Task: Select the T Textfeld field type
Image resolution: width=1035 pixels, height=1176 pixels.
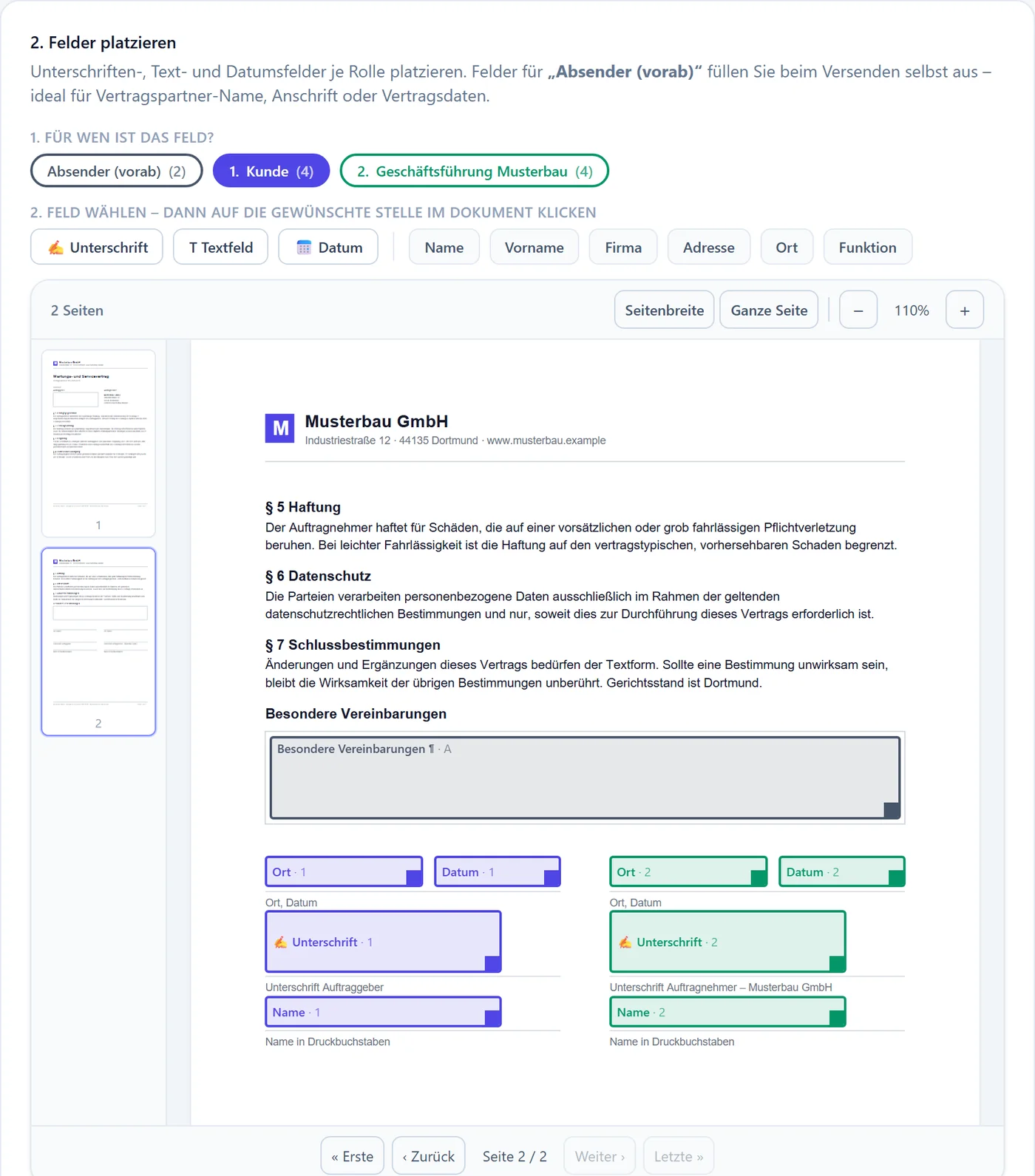Action: pos(220,247)
